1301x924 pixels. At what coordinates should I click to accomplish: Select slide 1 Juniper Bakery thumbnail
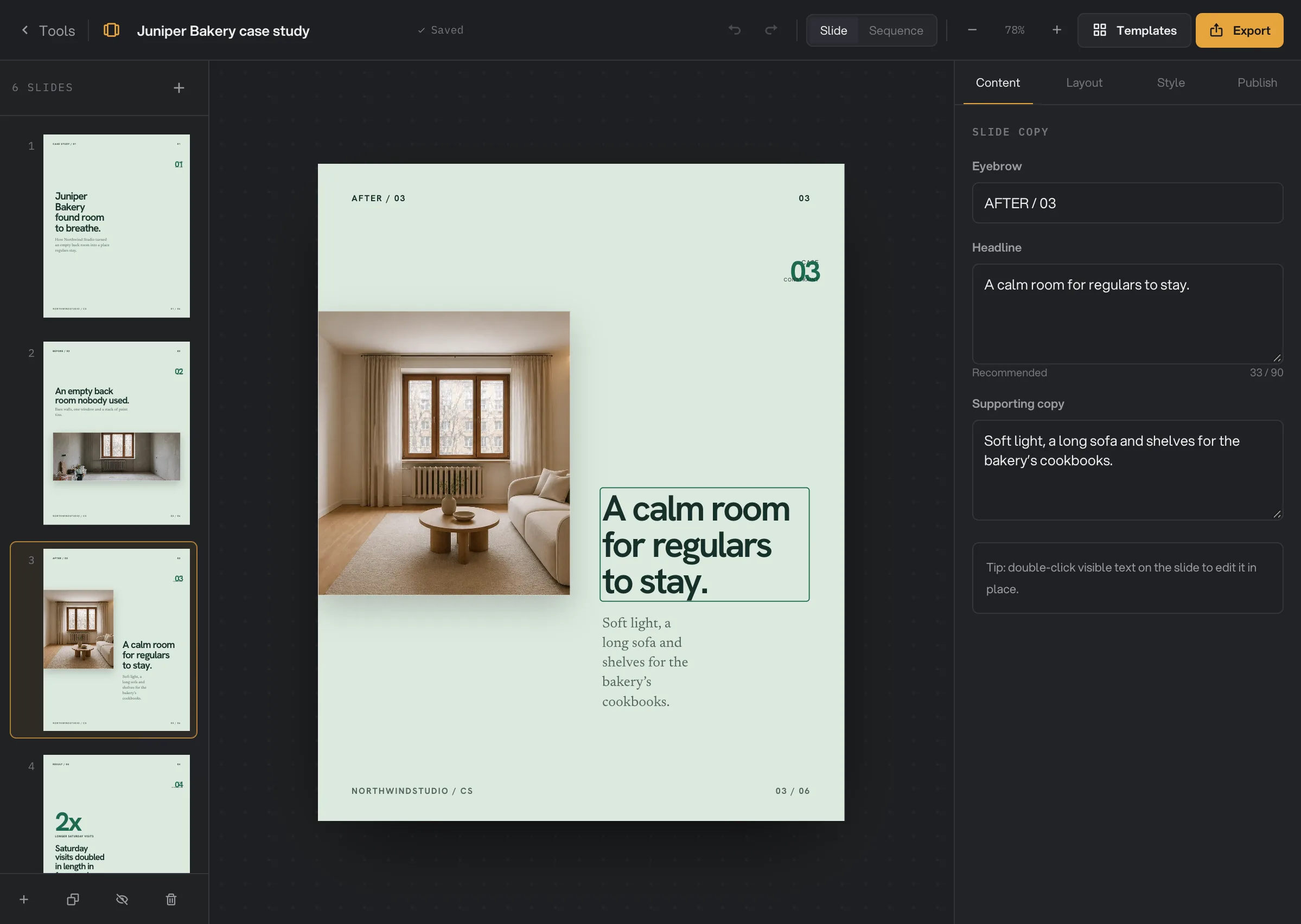pos(117,226)
